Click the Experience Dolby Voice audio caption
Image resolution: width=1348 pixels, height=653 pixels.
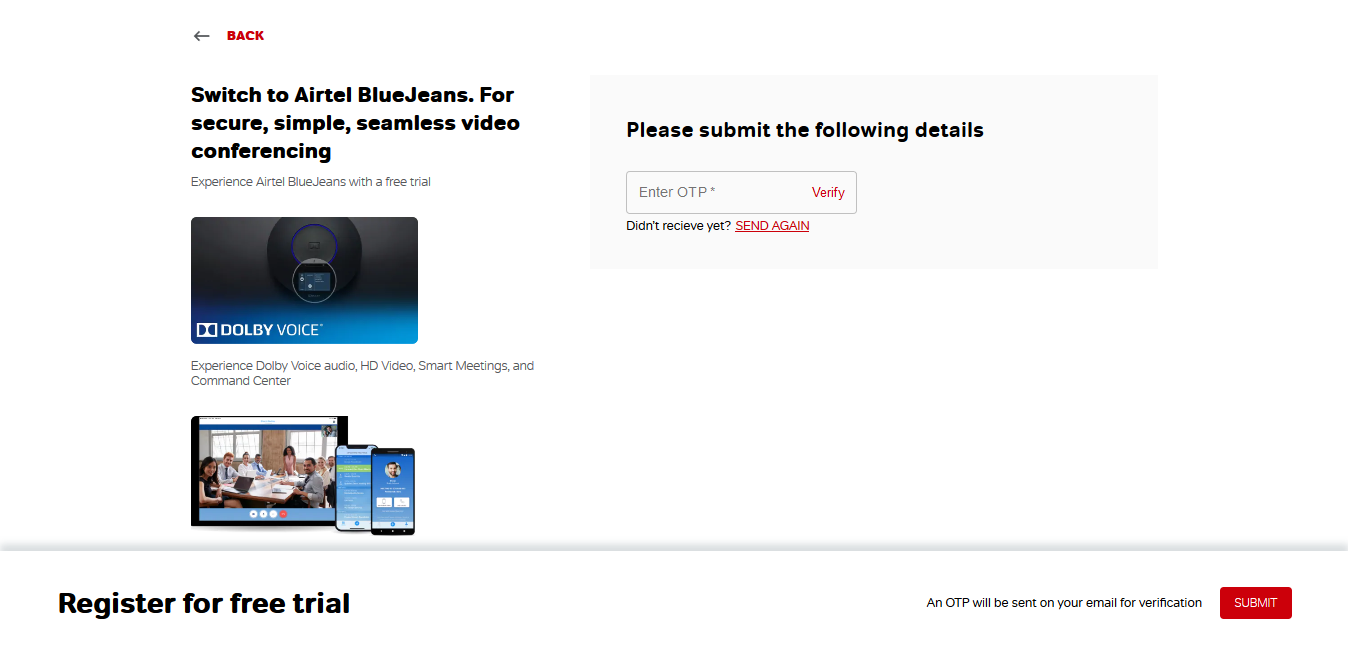coord(362,373)
